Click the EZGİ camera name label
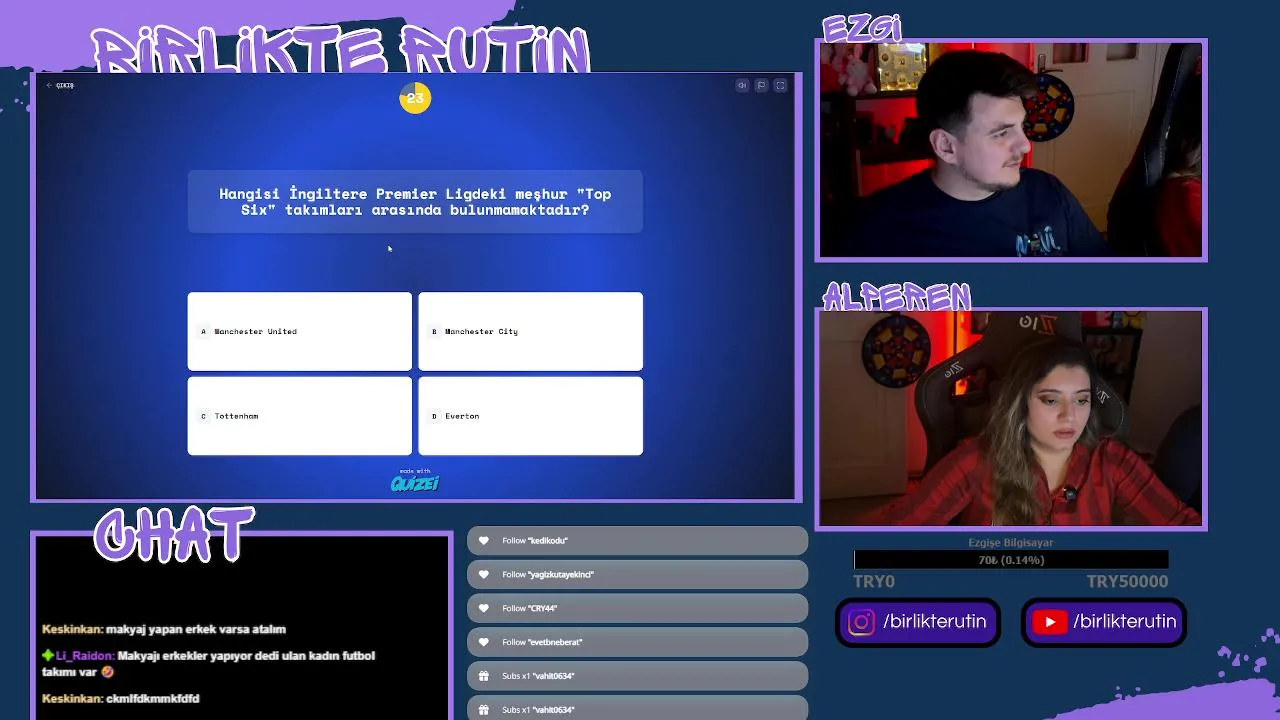This screenshot has height=720, width=1280. (862, 28)
